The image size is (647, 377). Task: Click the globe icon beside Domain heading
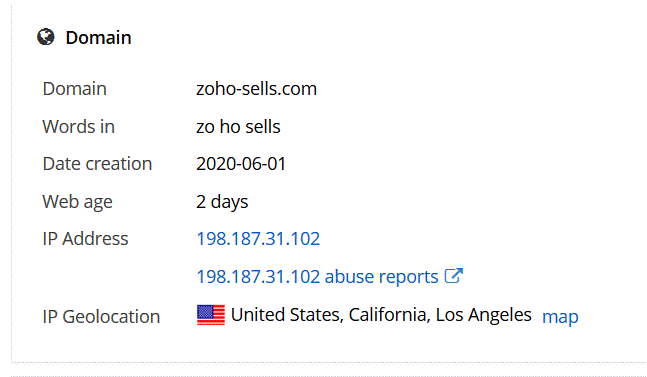[46, 37]
